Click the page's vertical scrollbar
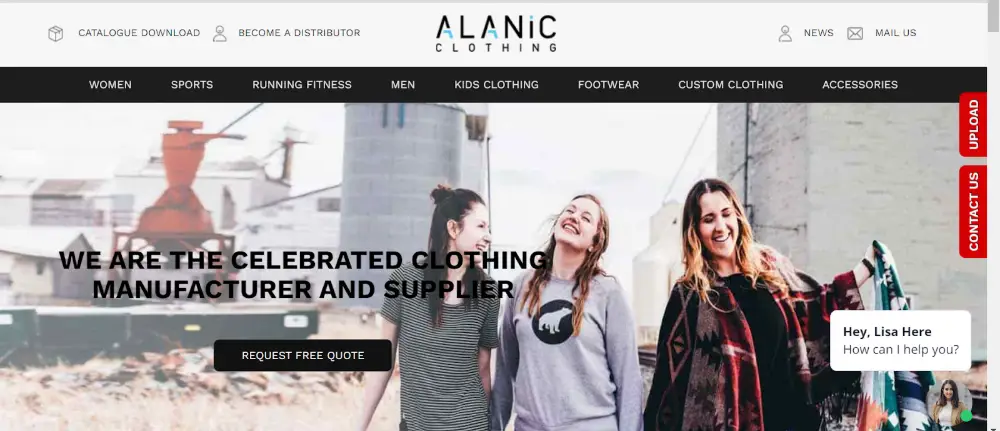 tap(993, 216)
